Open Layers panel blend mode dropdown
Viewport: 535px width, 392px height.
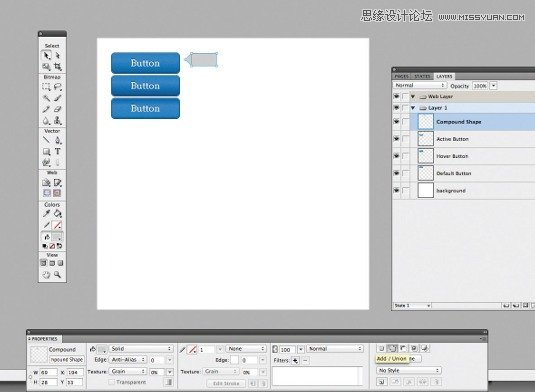tap(420, 85)
